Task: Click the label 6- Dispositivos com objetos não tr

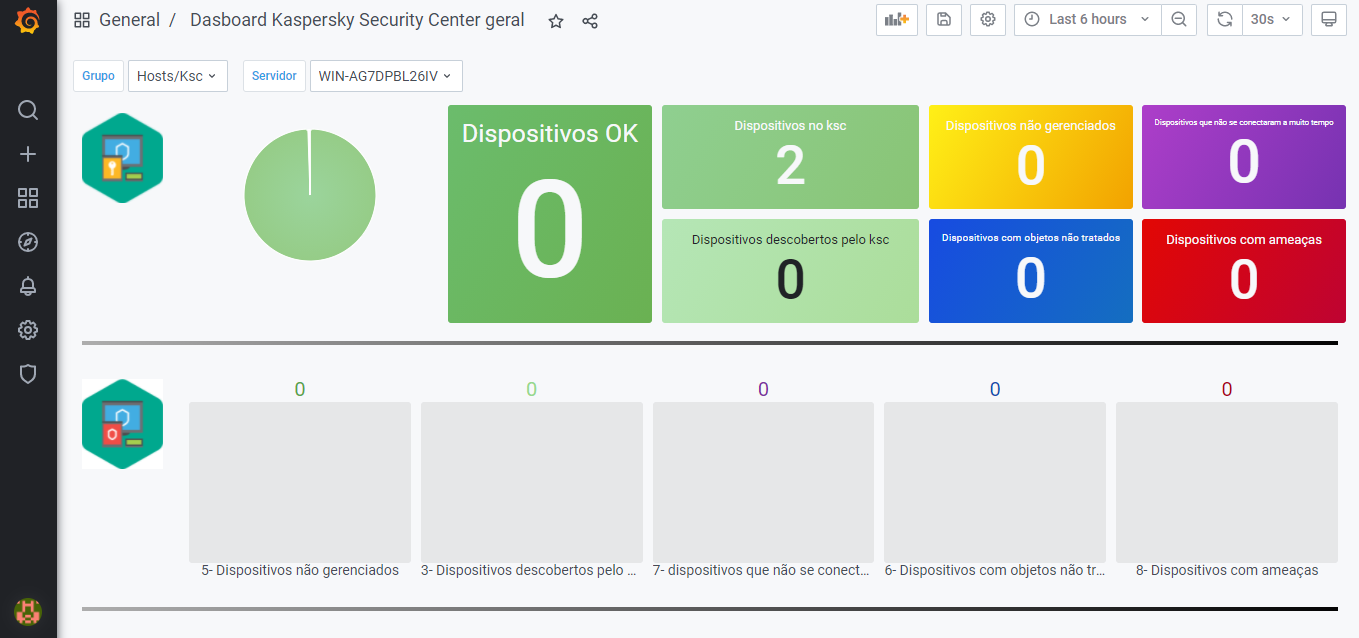Action: point(995,571)
